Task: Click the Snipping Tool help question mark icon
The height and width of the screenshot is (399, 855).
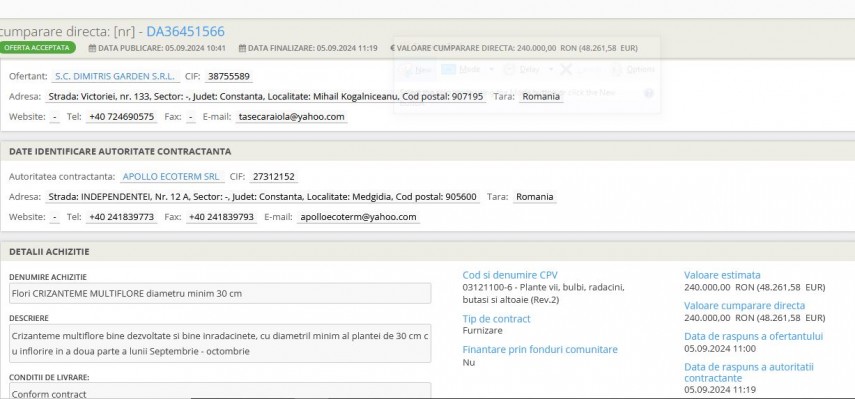Action: pos(648,93)
